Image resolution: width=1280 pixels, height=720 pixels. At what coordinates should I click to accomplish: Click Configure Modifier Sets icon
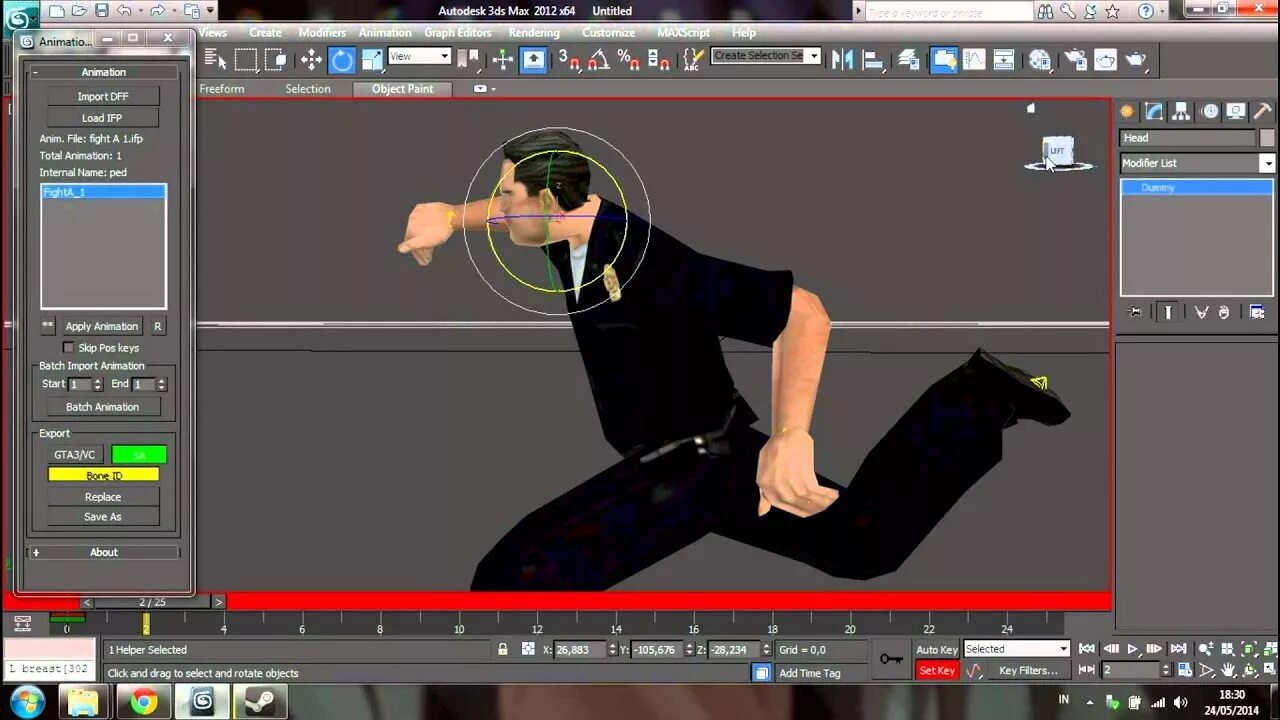[1257, 312]
